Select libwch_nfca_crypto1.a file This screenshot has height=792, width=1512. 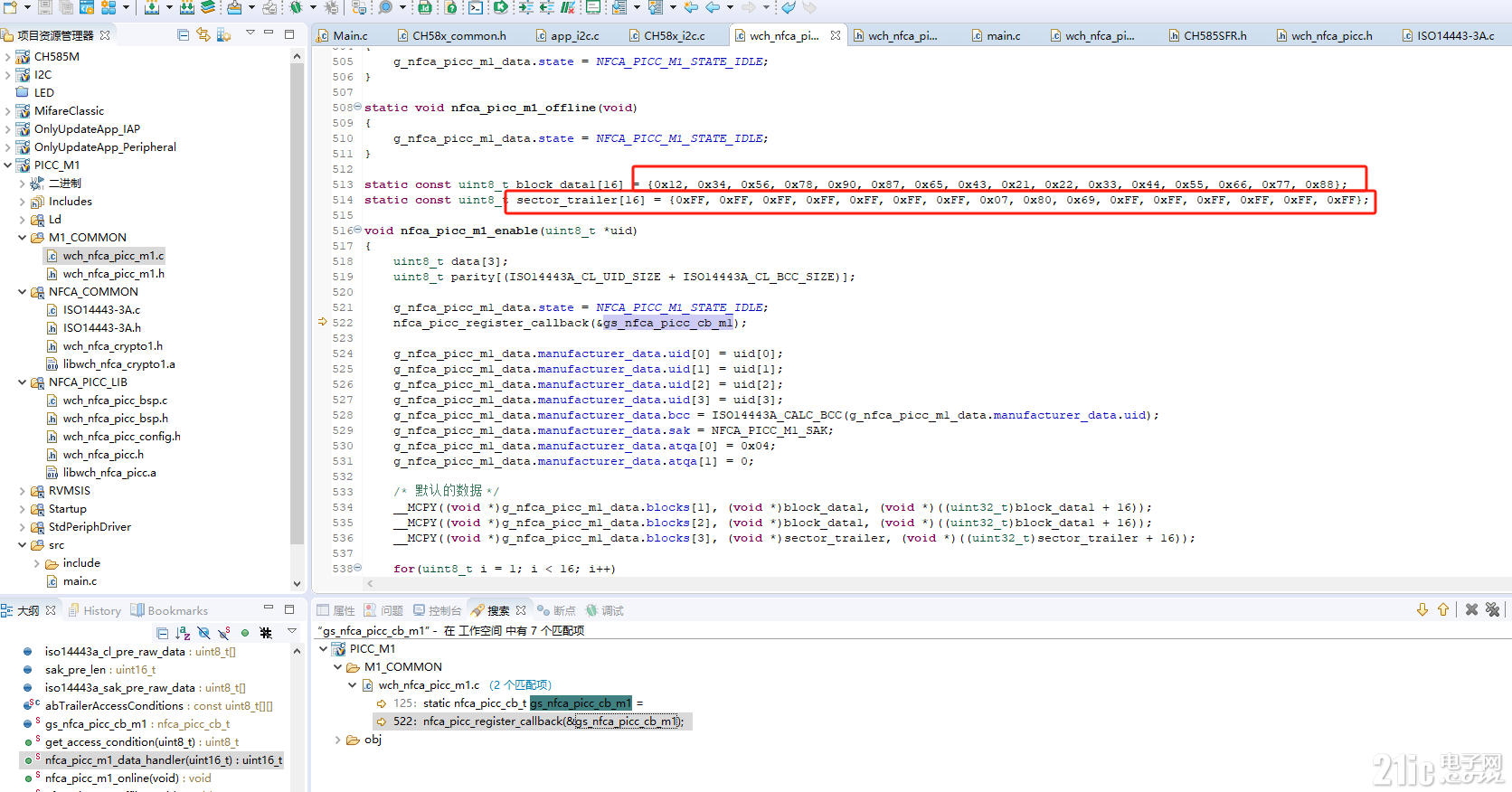click(x=118, y=363)
